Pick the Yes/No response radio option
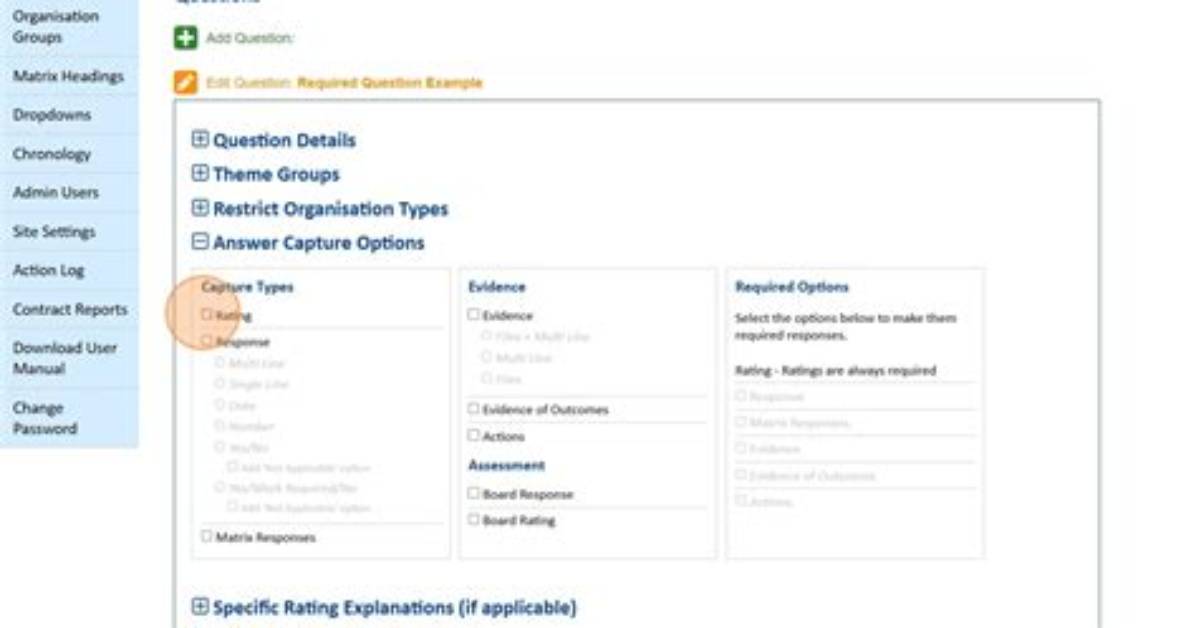Screen dimensions: 1196x628 coord(220,446)
